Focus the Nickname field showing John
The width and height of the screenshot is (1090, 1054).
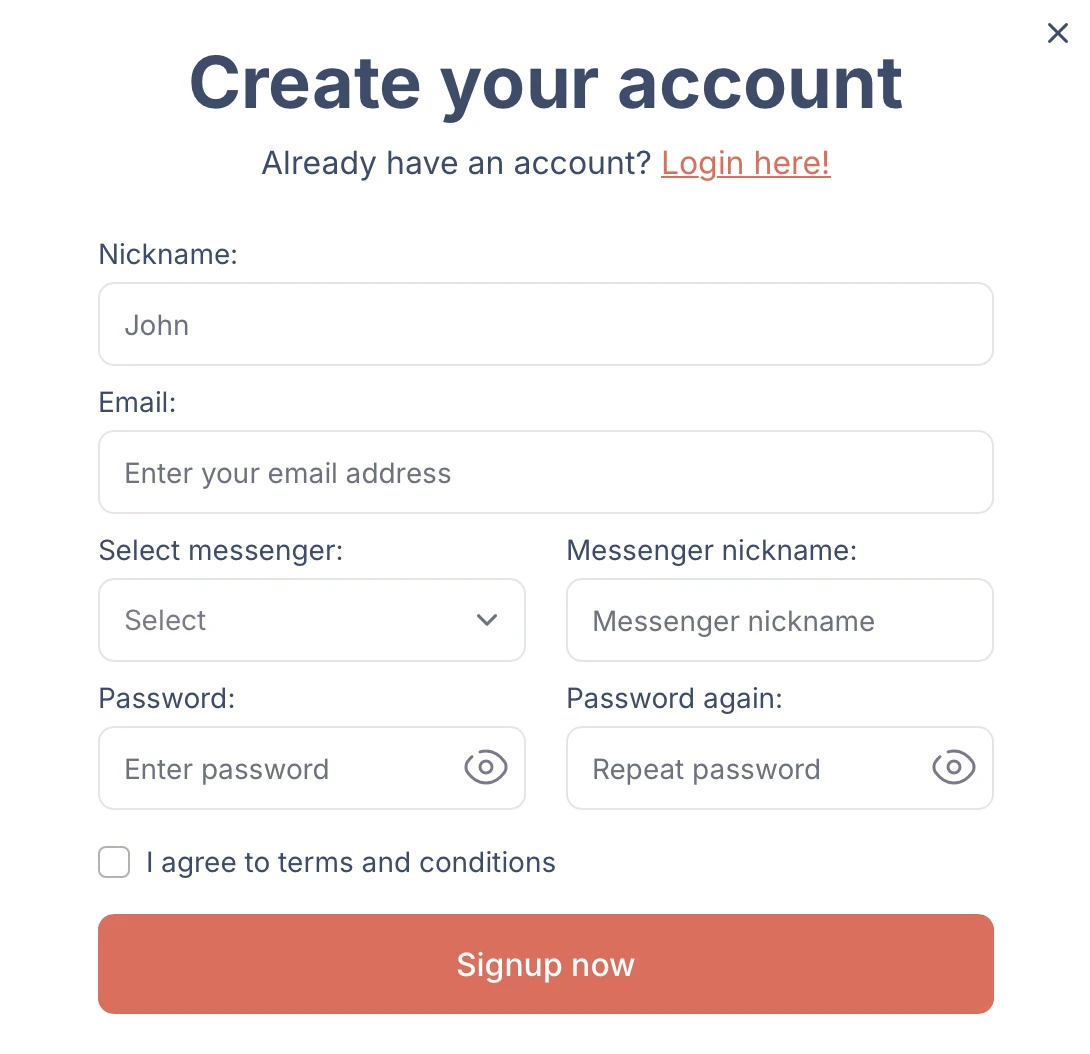coord(546,324)
